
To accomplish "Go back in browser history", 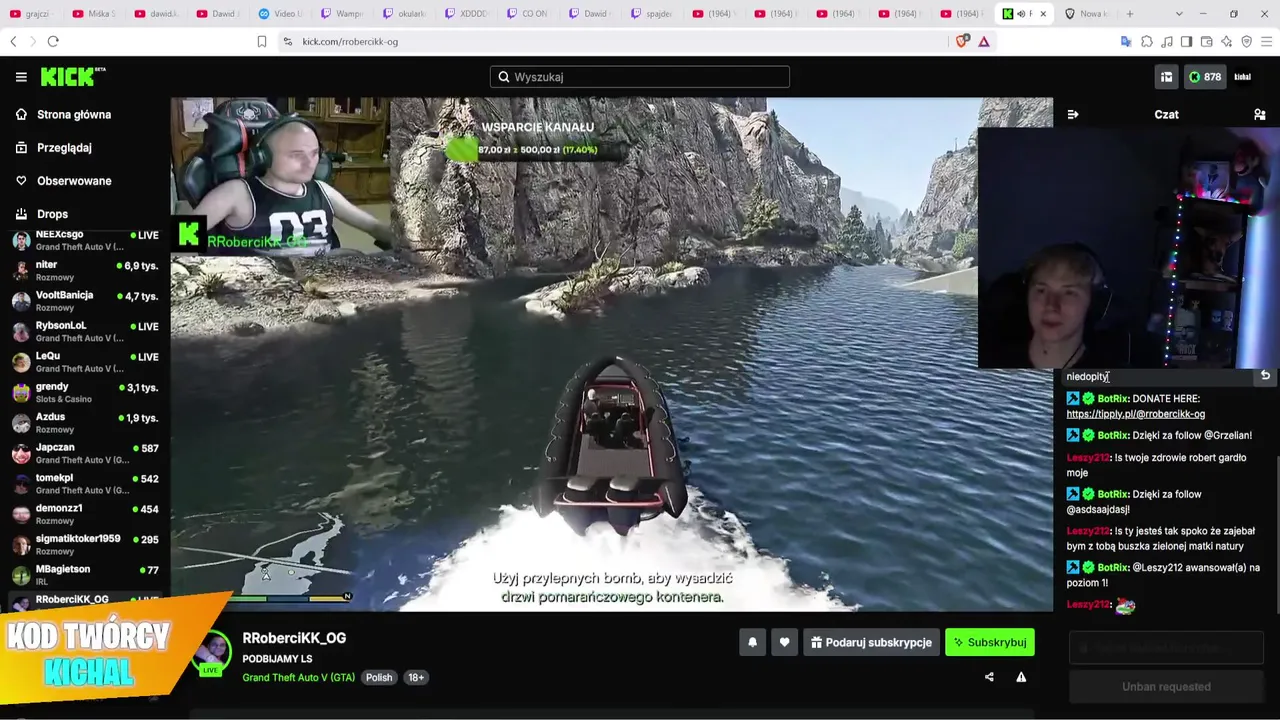I will click(13, 41).
